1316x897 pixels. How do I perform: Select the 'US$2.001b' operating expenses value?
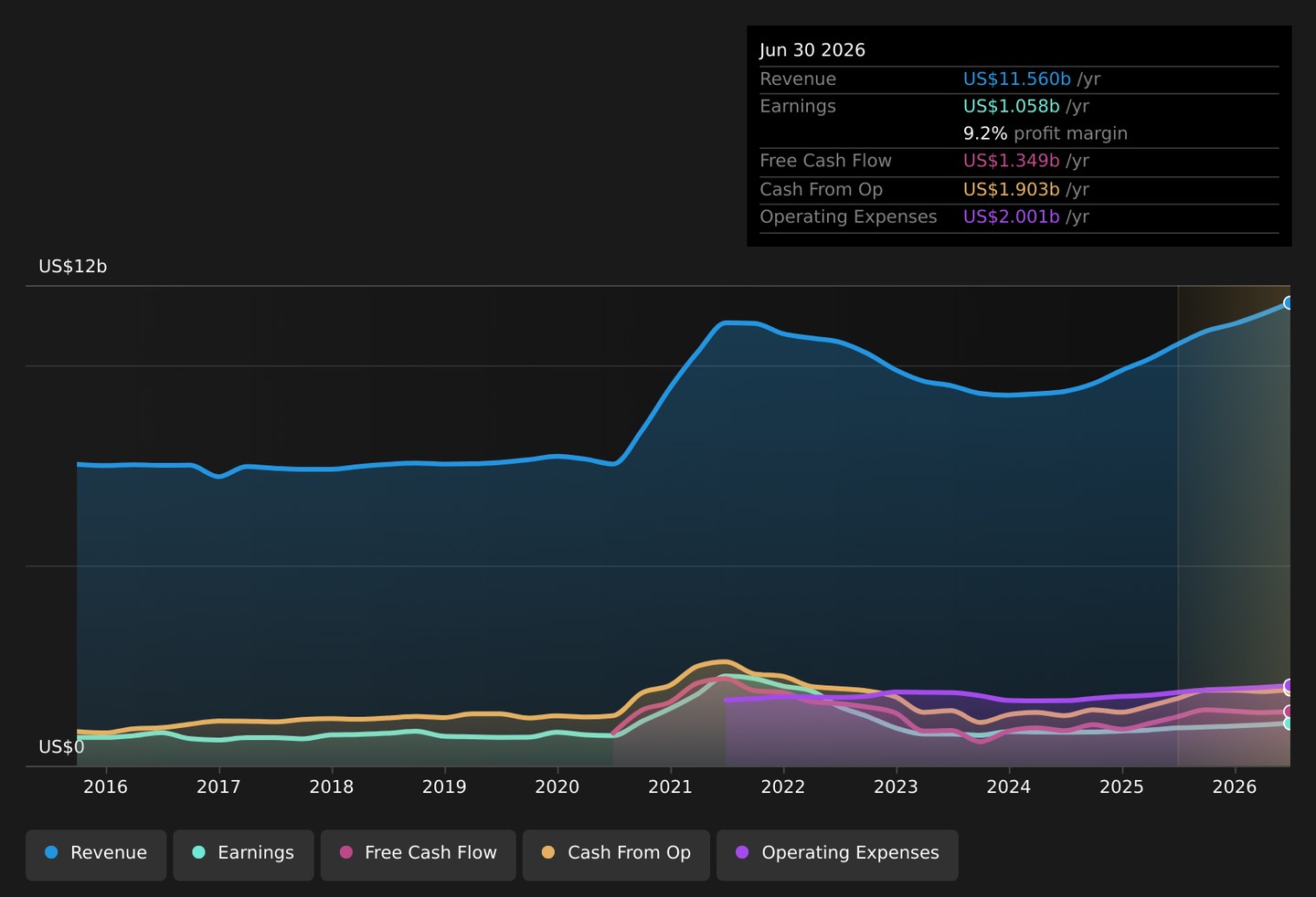(1012, 216)
